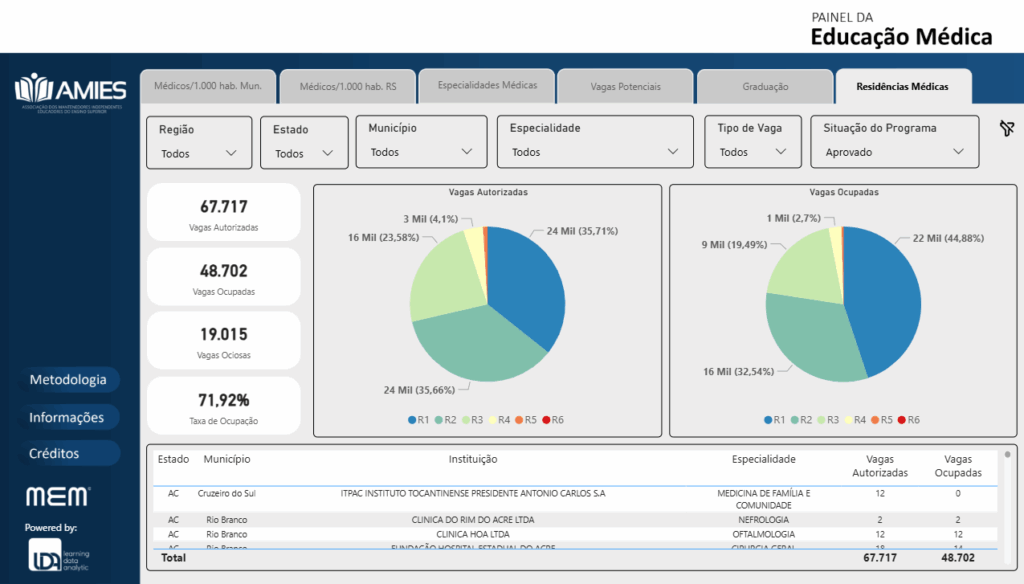Click the Informações sidebar button
The width and height of the screenshot is (1024, 584).
click(x=66, y=417)
